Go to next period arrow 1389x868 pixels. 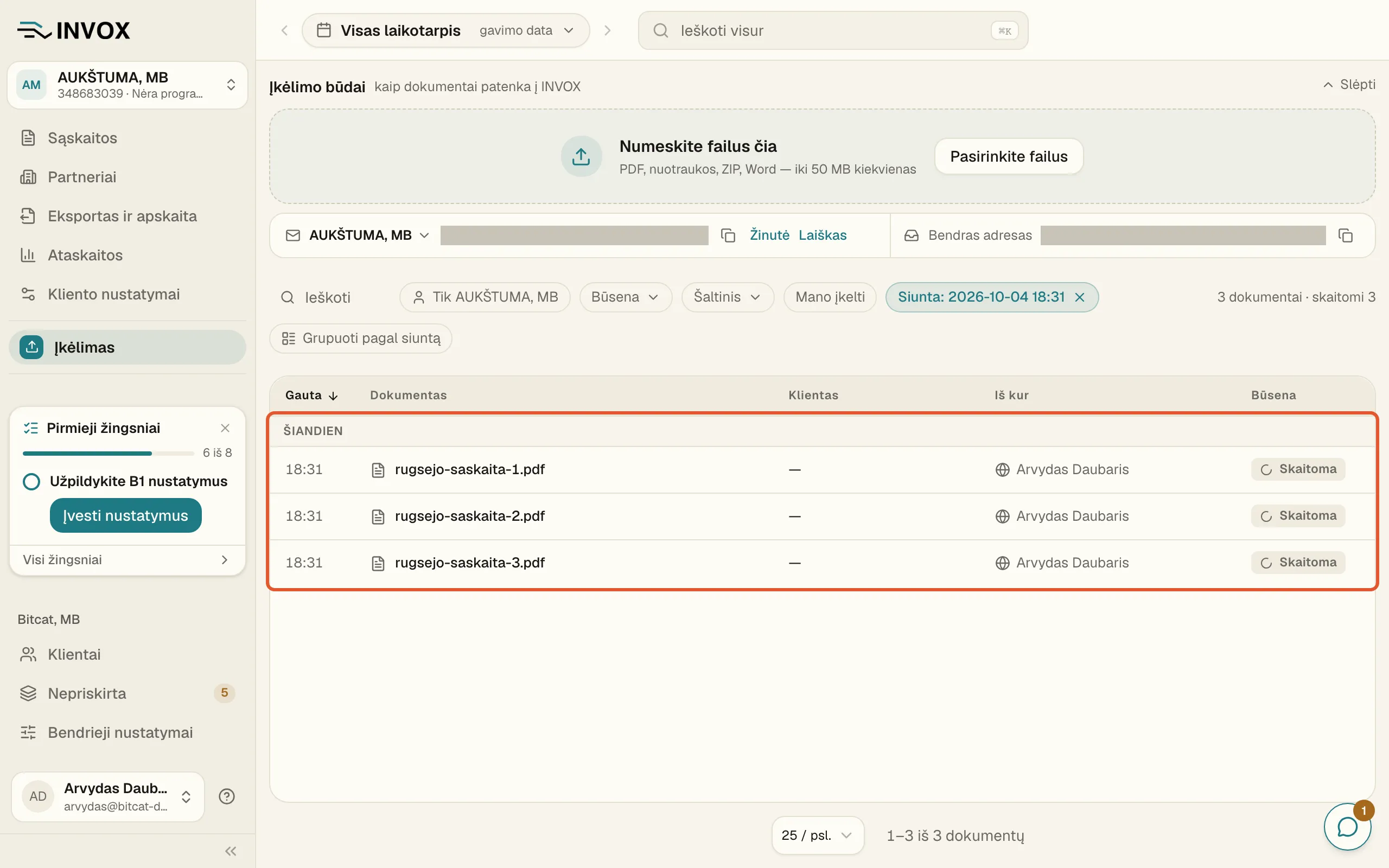[607, 30]
